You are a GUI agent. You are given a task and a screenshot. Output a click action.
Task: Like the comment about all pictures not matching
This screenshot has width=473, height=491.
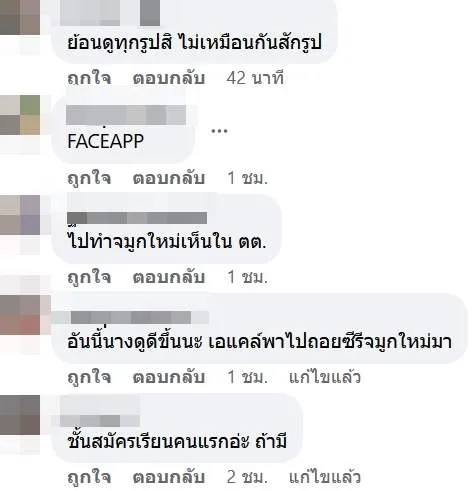89,78
